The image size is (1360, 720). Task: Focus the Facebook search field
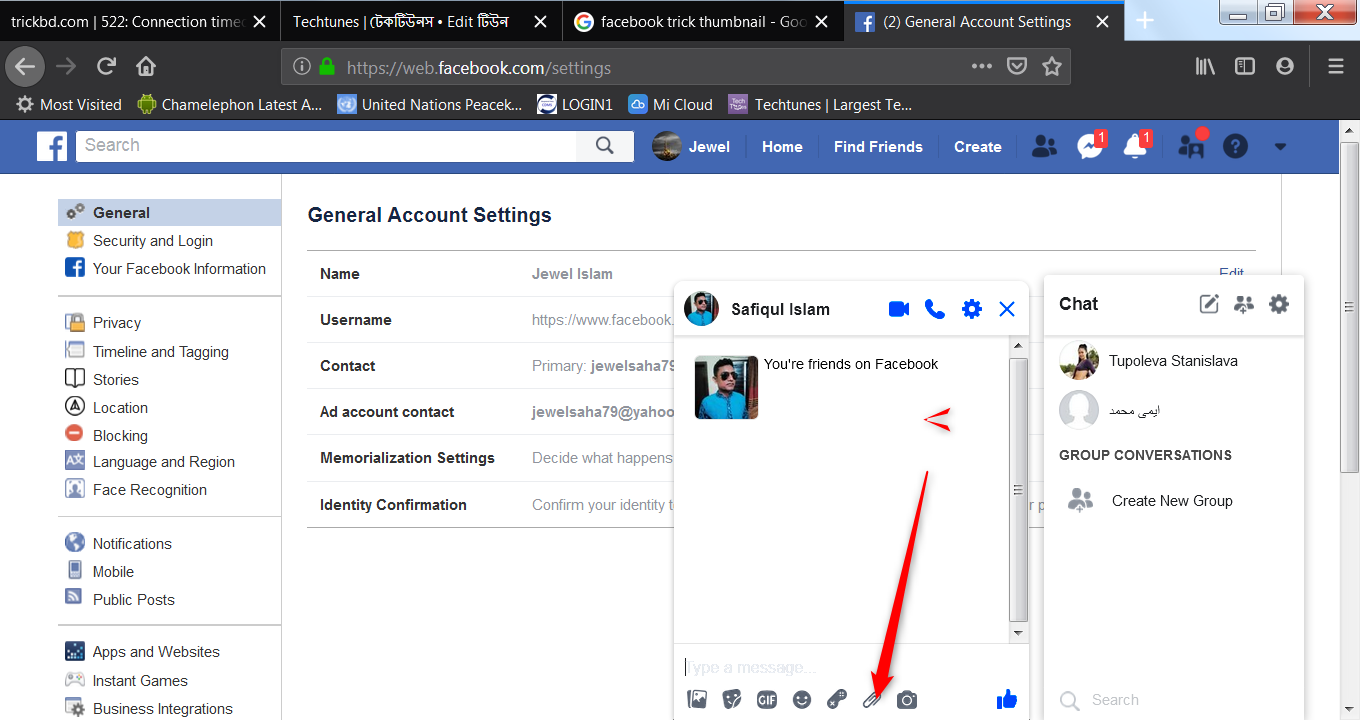click(x=326, y=146)
